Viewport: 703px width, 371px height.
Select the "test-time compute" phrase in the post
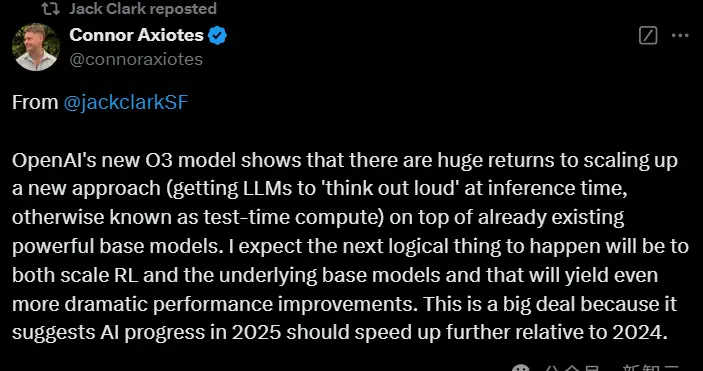tap(294, 218)
